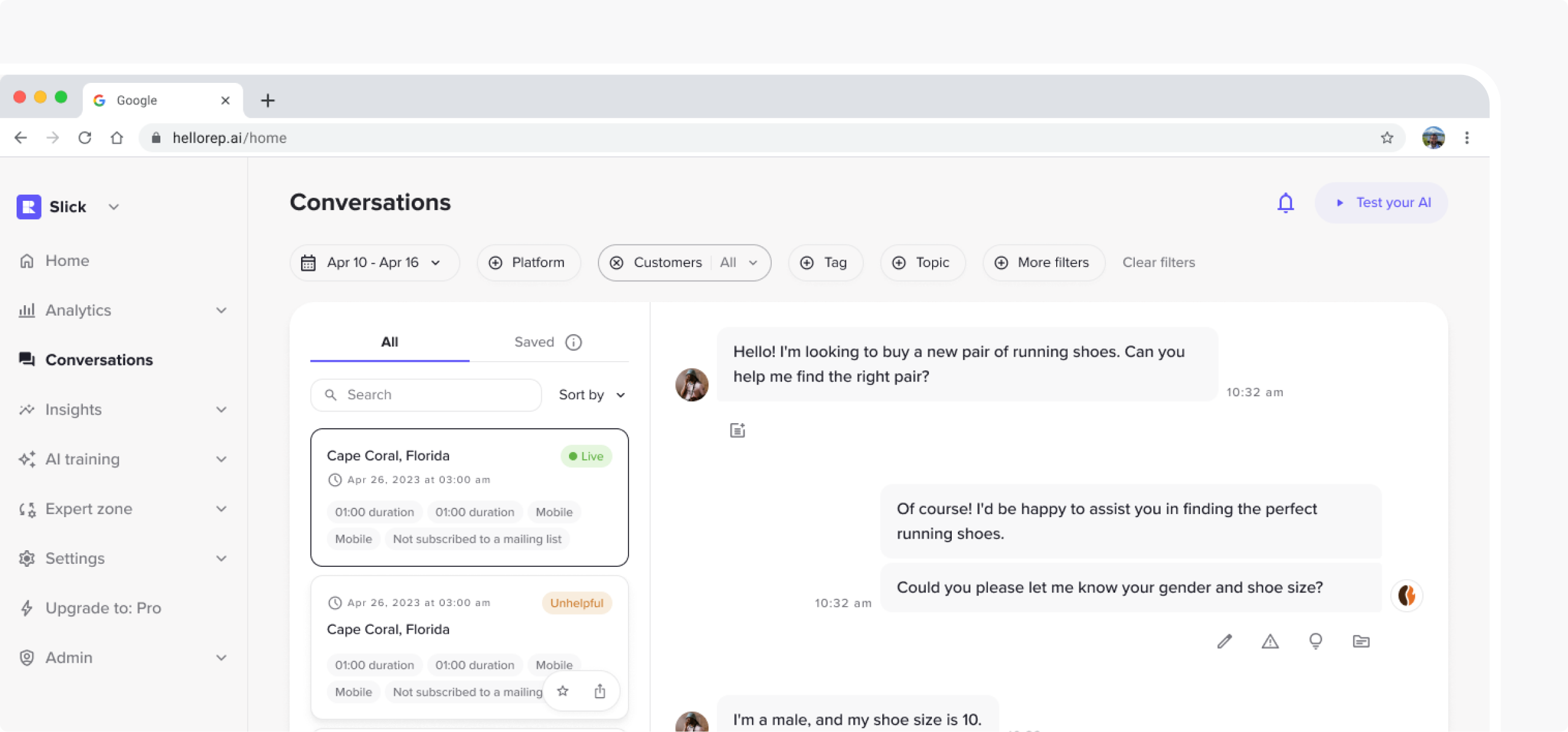Click the browser address bar
This screenshot has height=732, width=1568.
pyautogui.click(x=772, y=138)
